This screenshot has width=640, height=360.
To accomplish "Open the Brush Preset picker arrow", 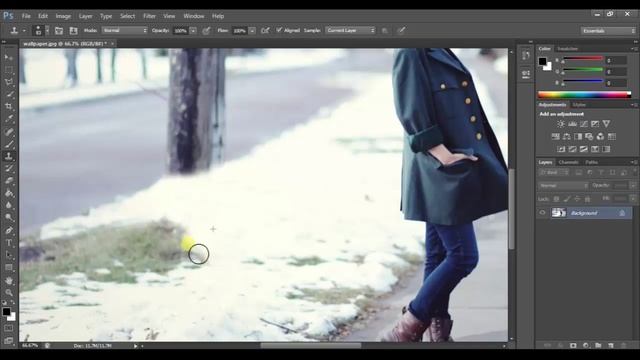I will (47, 31).
